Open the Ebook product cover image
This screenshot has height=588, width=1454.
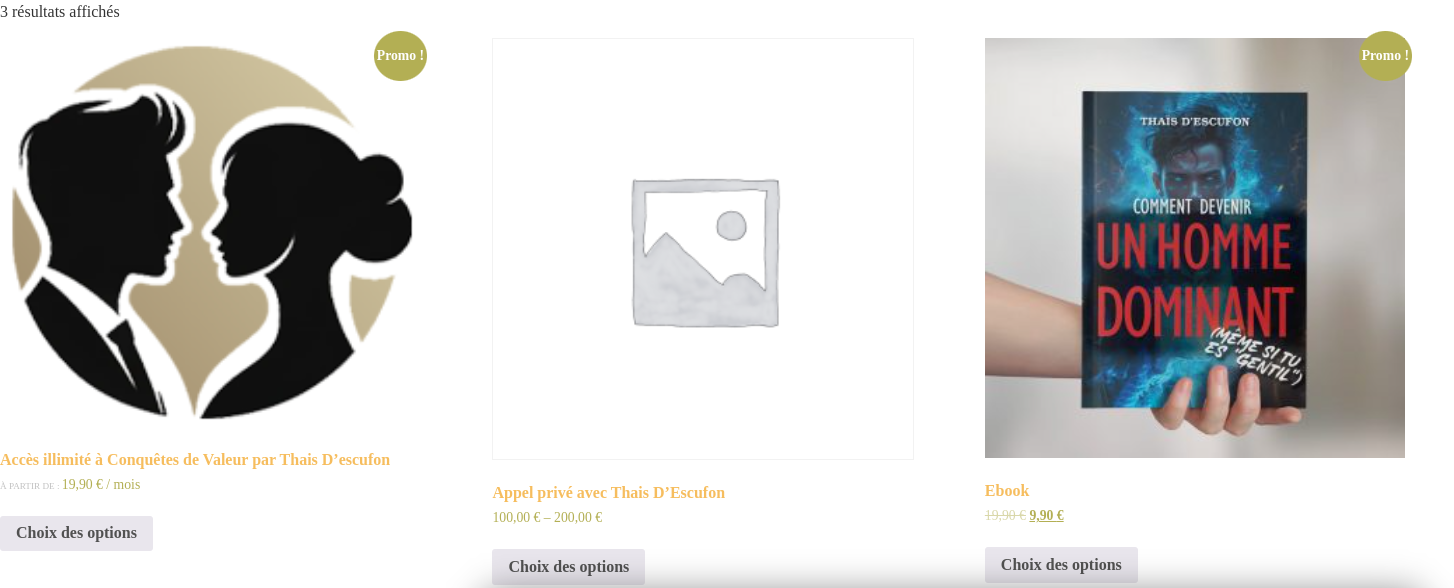1195,248
